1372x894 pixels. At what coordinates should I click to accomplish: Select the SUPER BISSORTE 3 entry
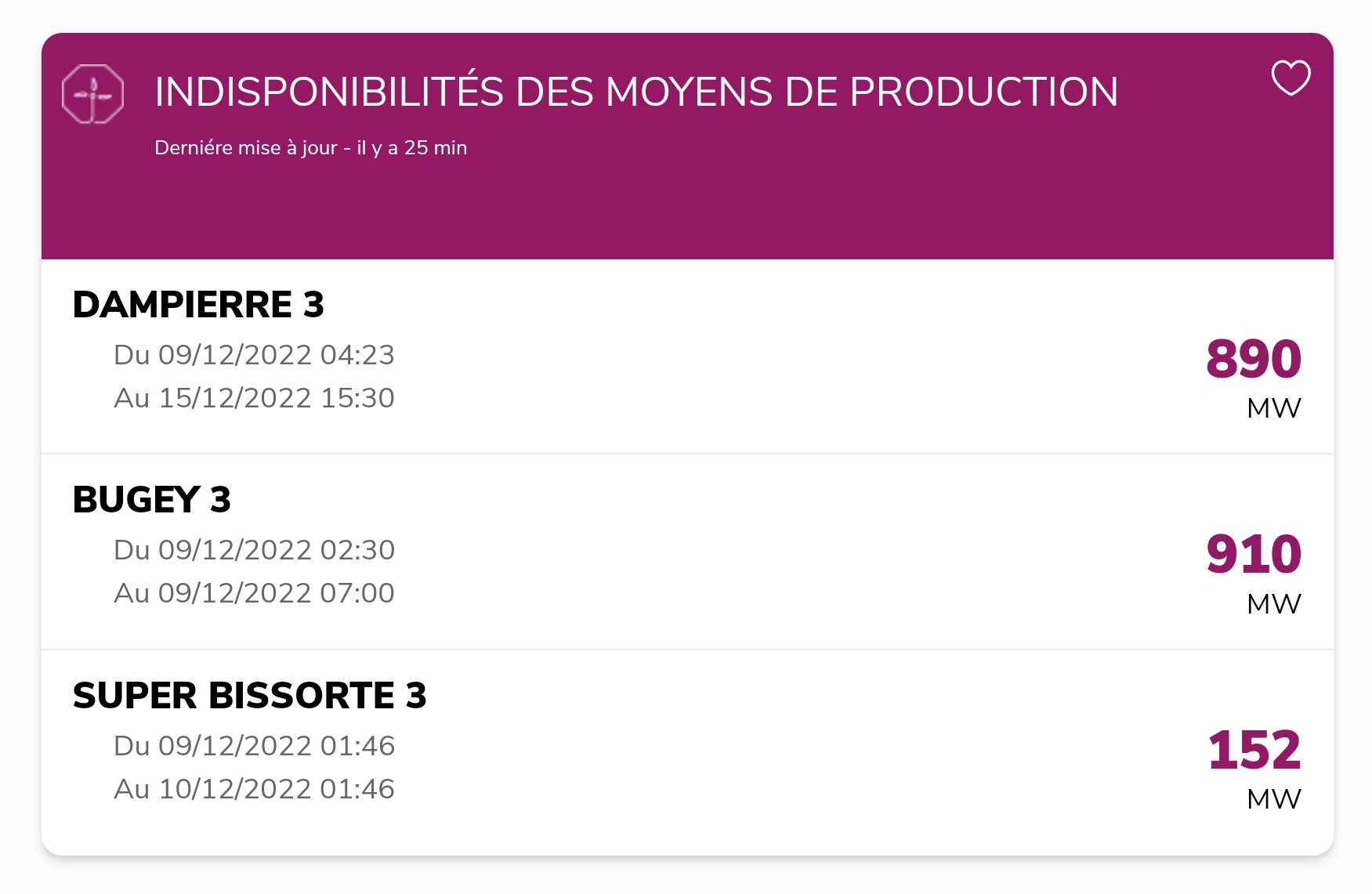pos(687,752)
